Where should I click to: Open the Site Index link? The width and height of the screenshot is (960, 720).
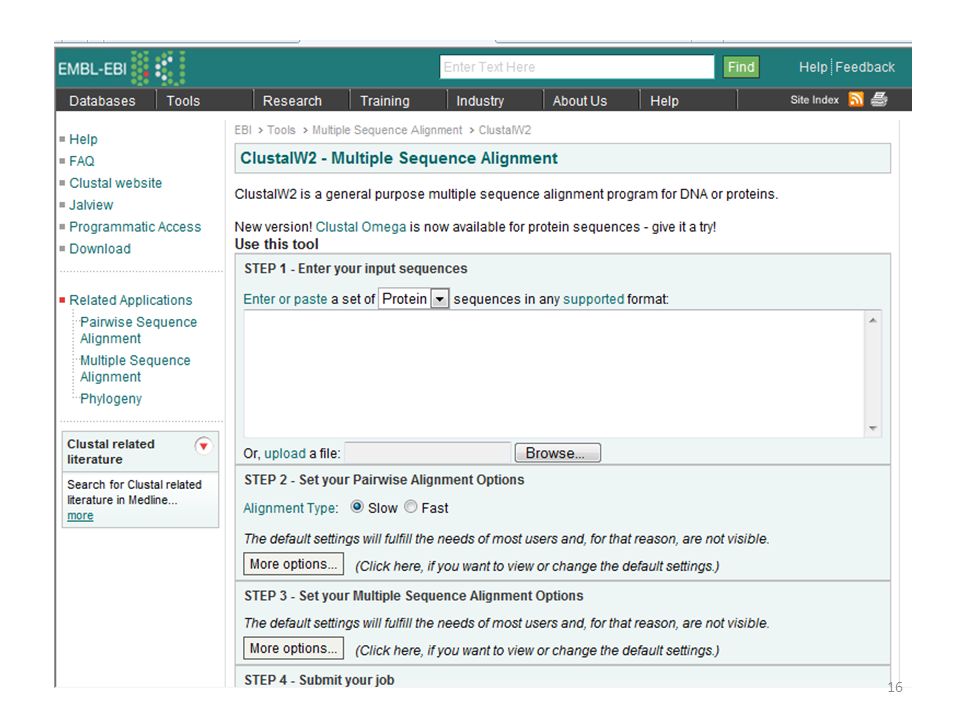[x=814, y=100]
